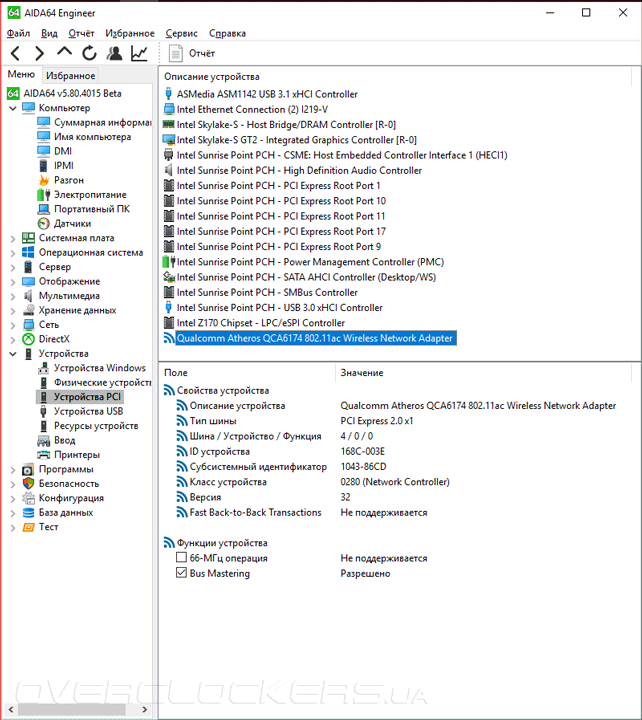Open the Избранное menu in menu bar
The image size is (642, 720).
point(130,33)
